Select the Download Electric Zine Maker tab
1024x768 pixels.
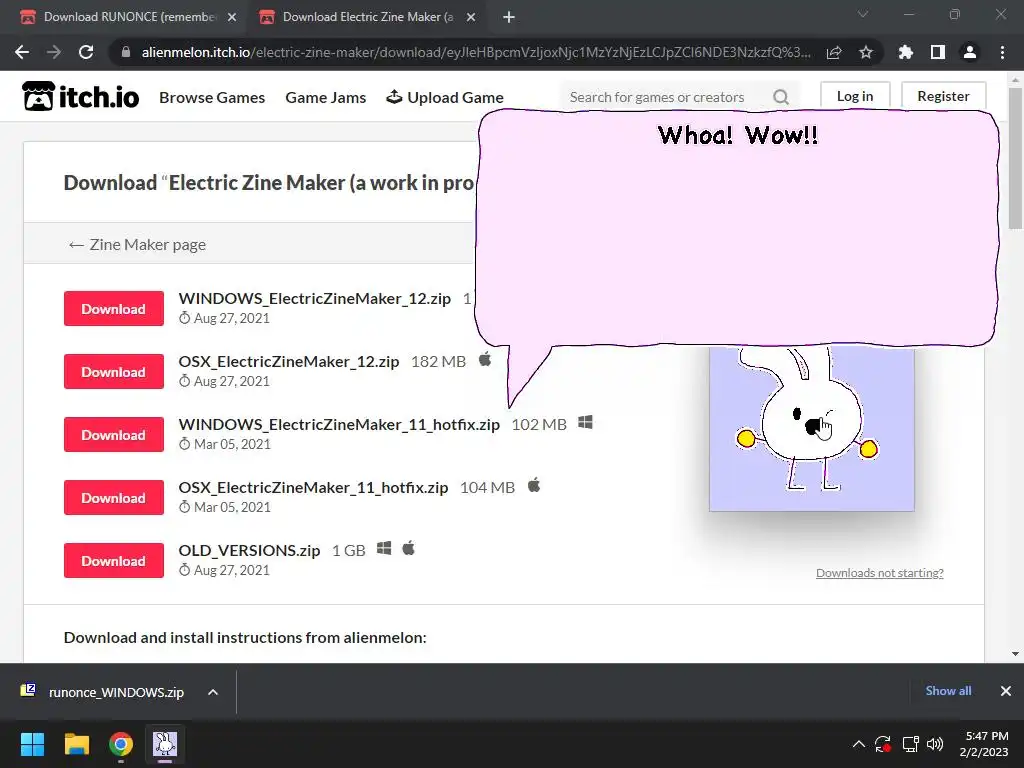(367, 17)
